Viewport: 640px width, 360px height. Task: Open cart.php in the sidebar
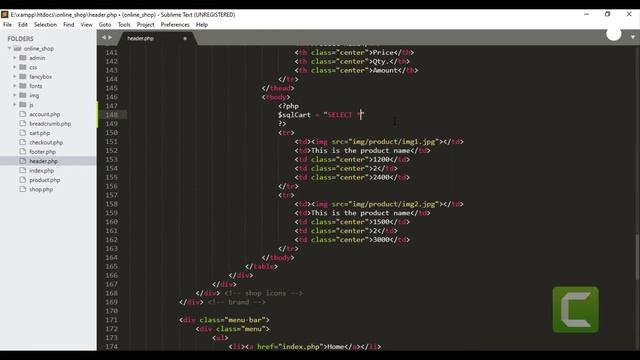(x=40, y=133)
